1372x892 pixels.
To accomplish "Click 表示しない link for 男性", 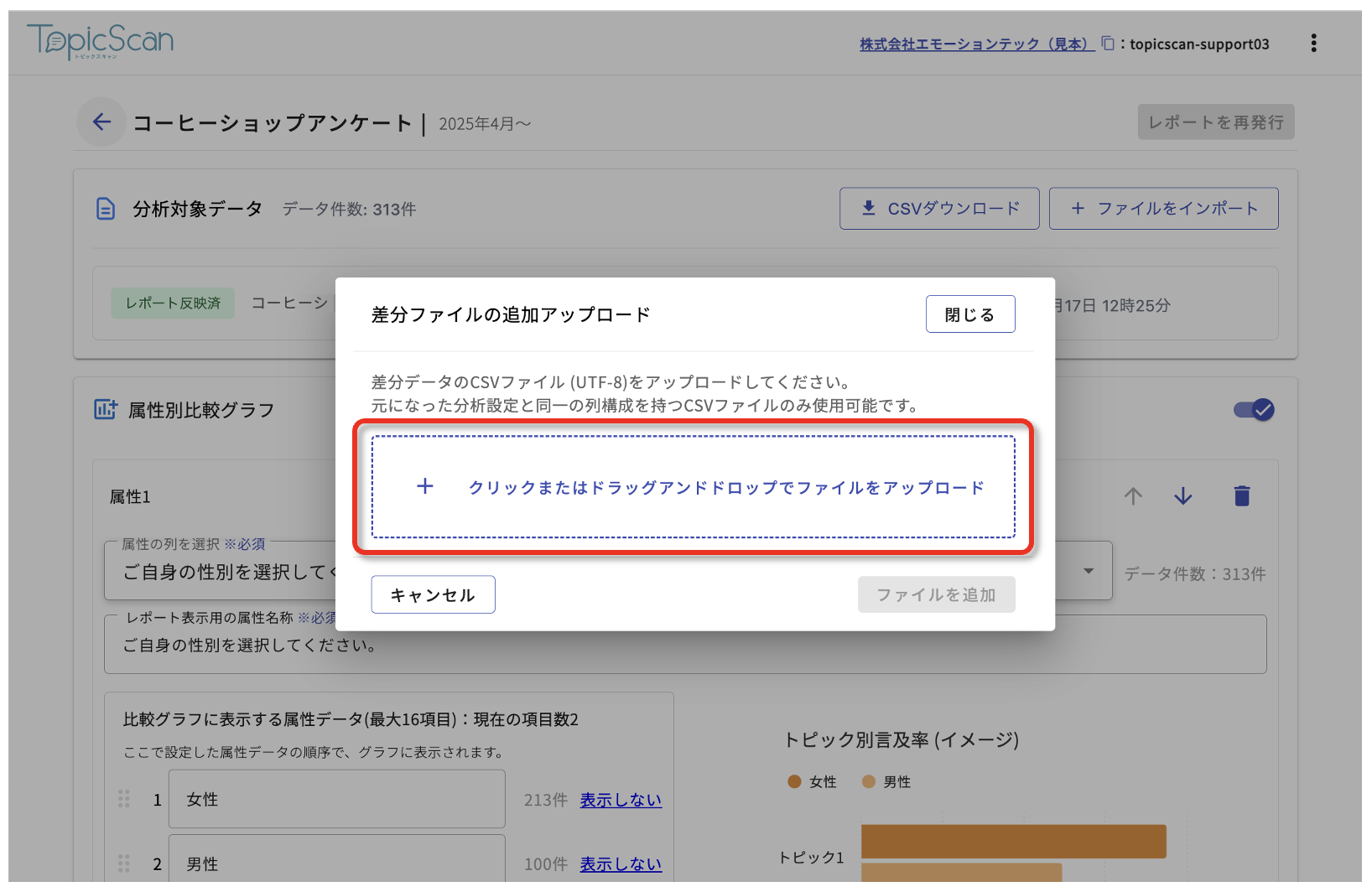I will (x=621, y=864).
